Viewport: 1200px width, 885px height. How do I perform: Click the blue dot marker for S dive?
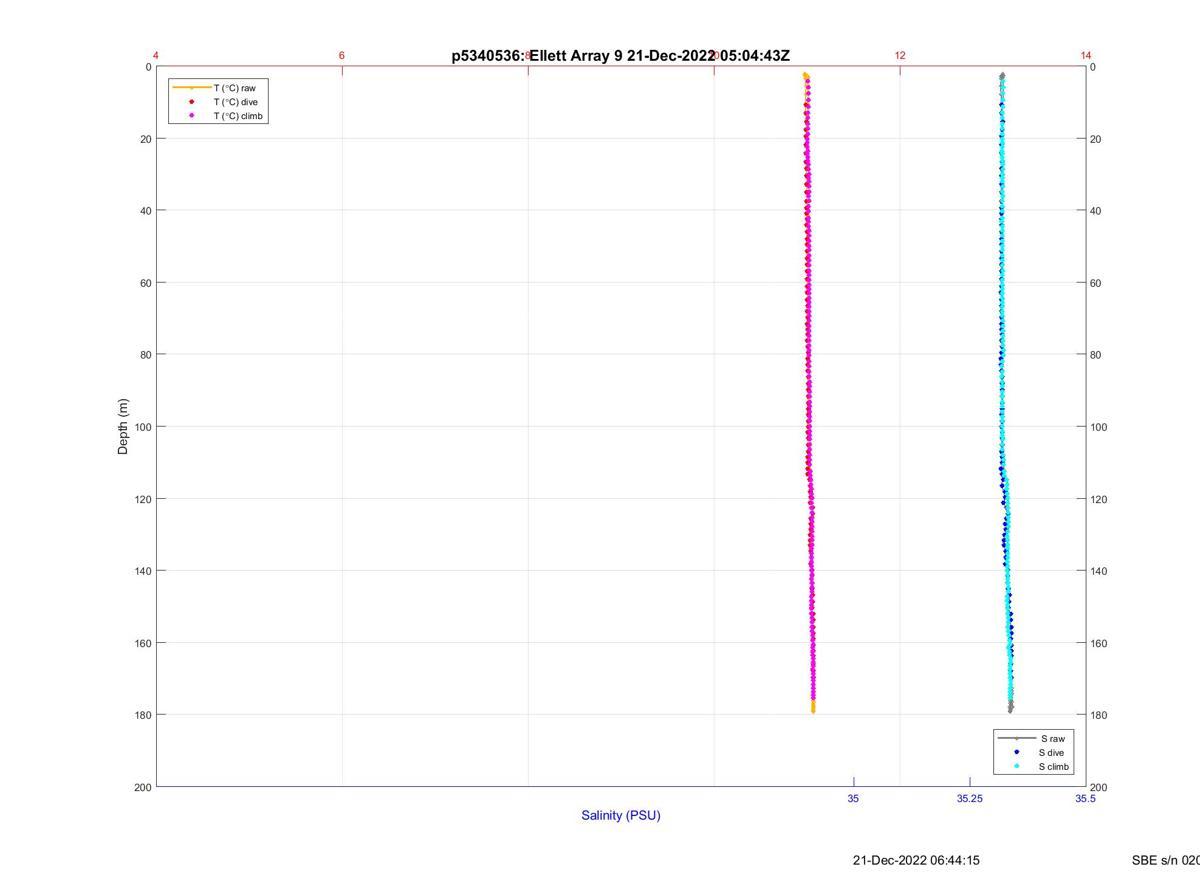1016,753
